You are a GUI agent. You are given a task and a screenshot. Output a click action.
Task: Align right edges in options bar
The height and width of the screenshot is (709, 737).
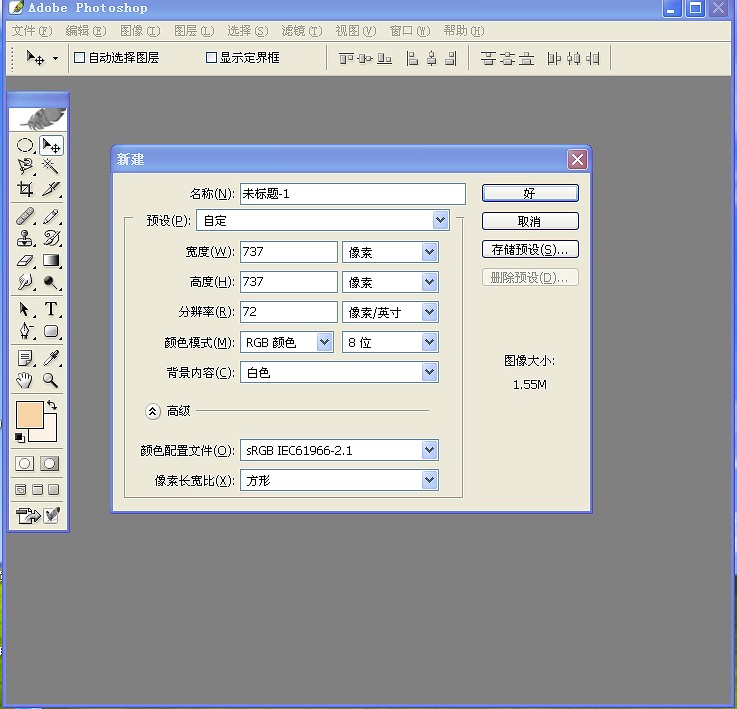pyautogui.click(x=451, y=58)
